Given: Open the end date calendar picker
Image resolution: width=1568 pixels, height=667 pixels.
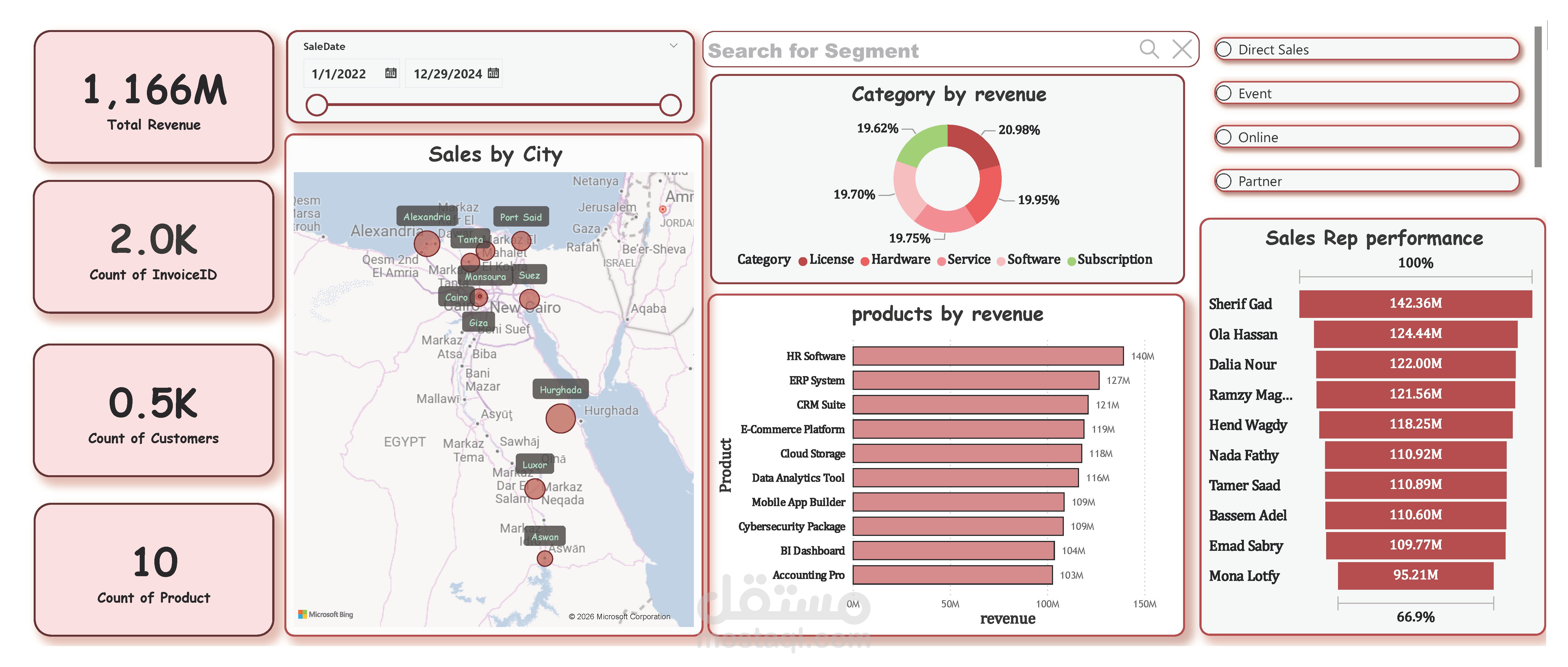Looking at the screenshot, I should [494, 73].
